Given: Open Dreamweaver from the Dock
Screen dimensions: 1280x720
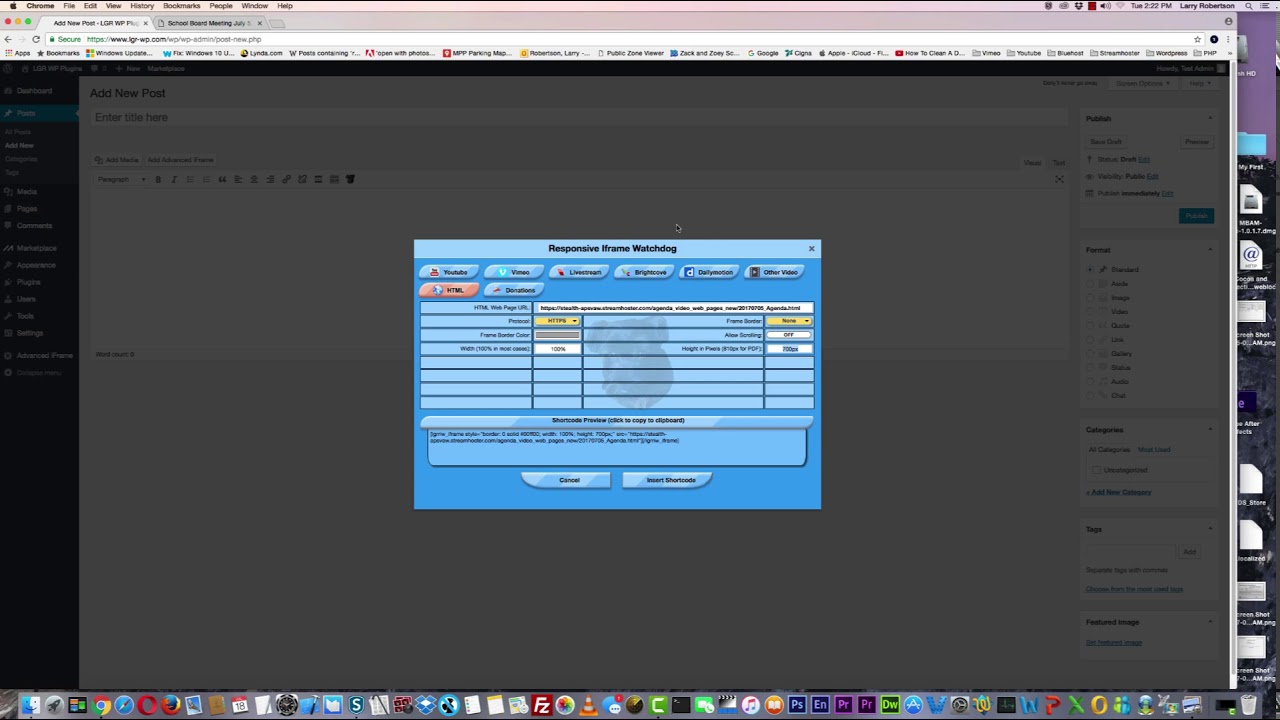Looking at the screenshot, I should click(890, 706).
